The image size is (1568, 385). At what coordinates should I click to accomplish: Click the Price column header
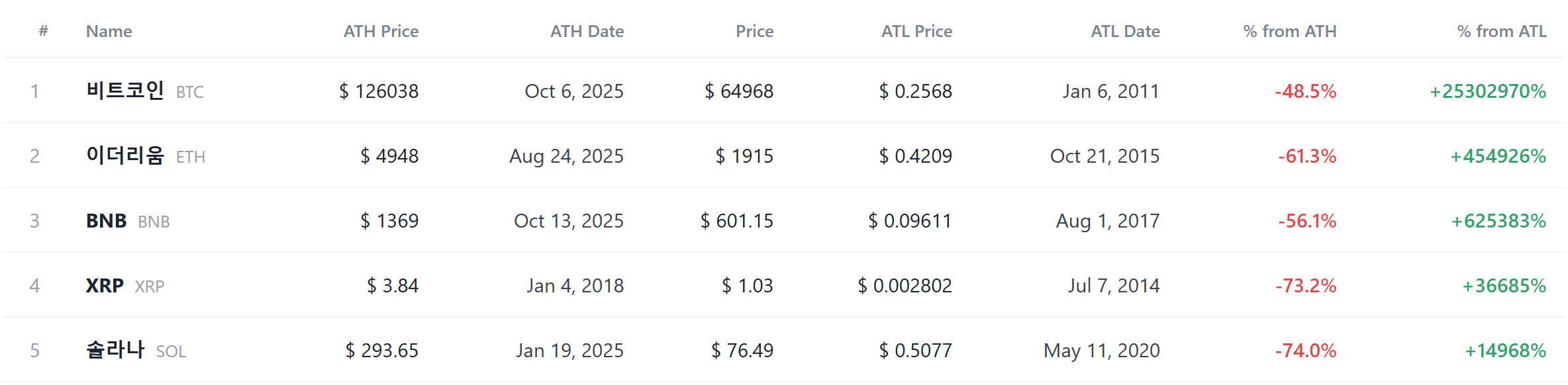click(x=754, y=31)
